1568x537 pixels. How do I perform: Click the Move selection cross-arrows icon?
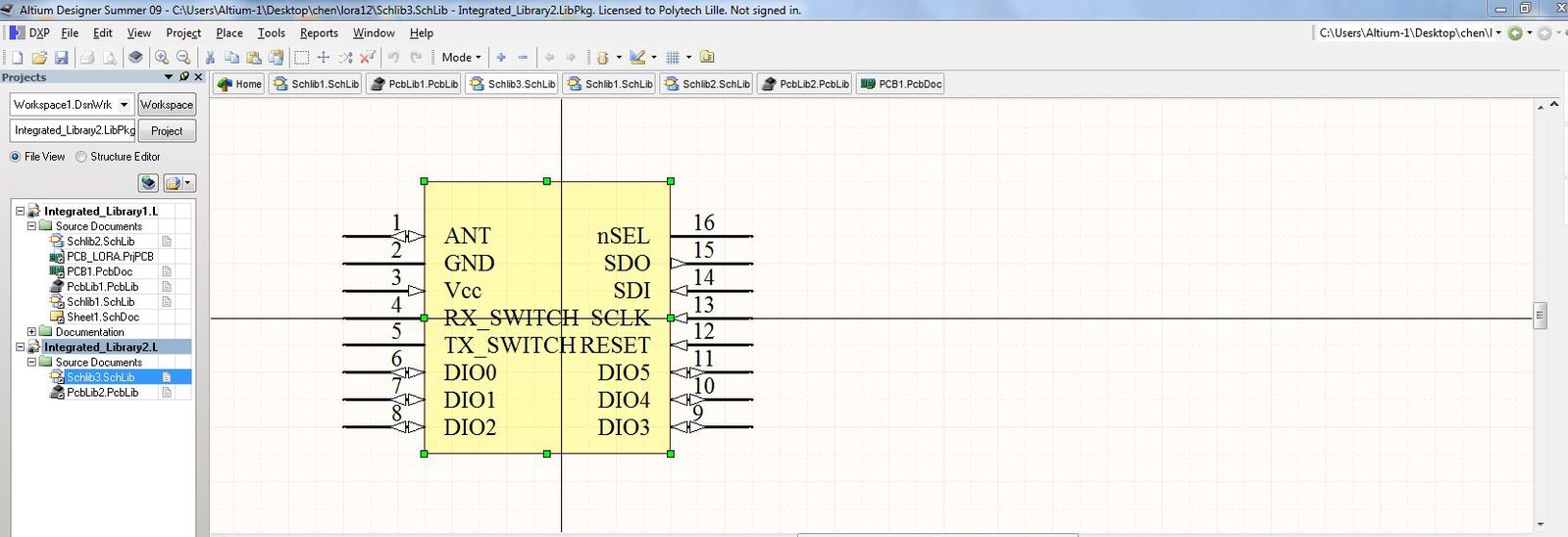(324, 58)
